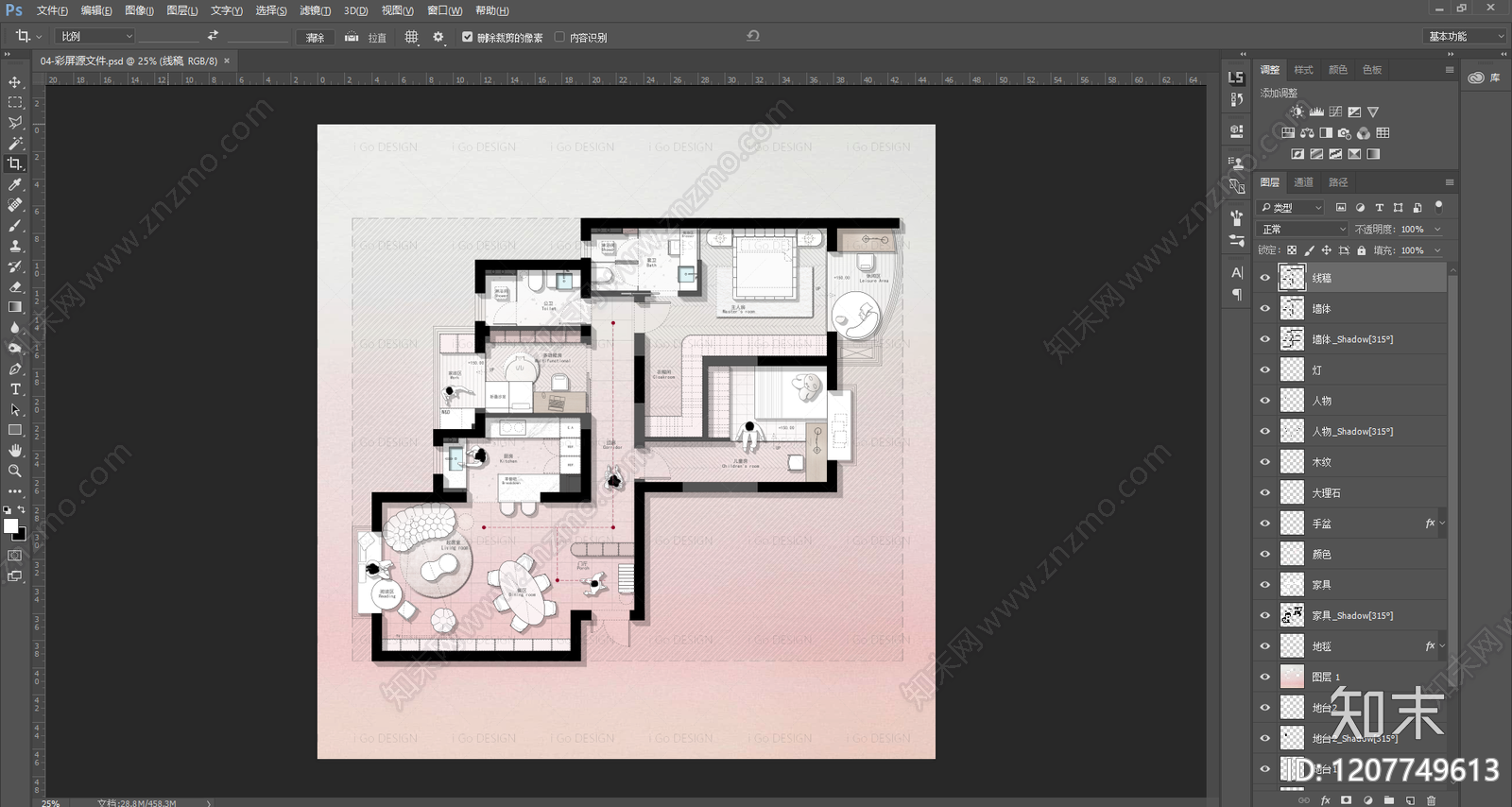Click the 清除 button in options bar
Image resolution: width=1512 pixels, height=807 pixels.
point(316,37)
